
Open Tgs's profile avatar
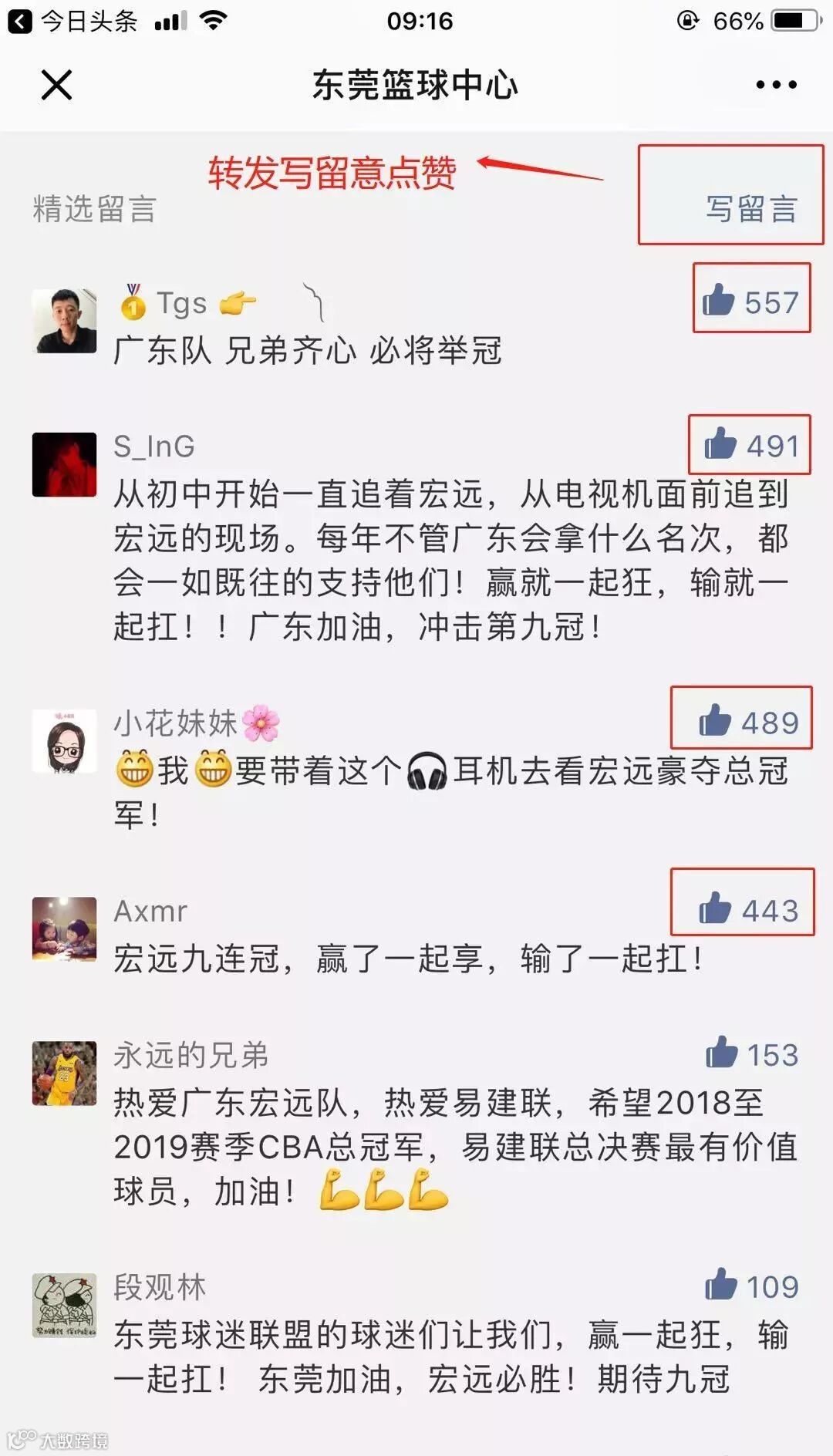pos(64,320)
